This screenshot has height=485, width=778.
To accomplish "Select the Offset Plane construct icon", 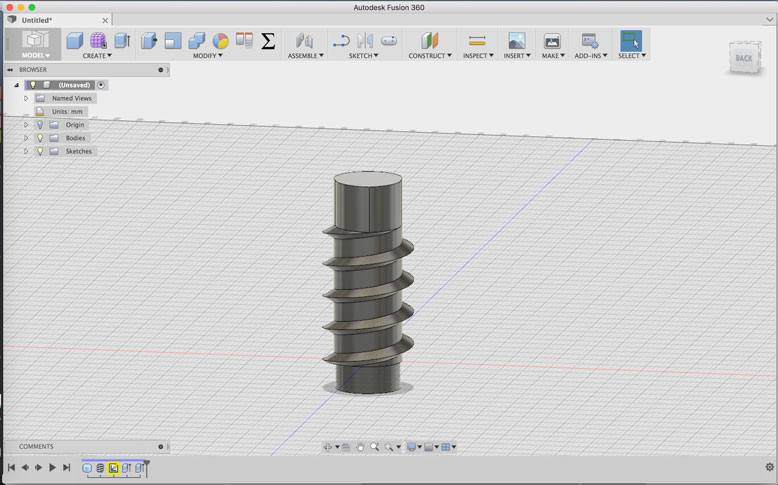I will [430, 41].
